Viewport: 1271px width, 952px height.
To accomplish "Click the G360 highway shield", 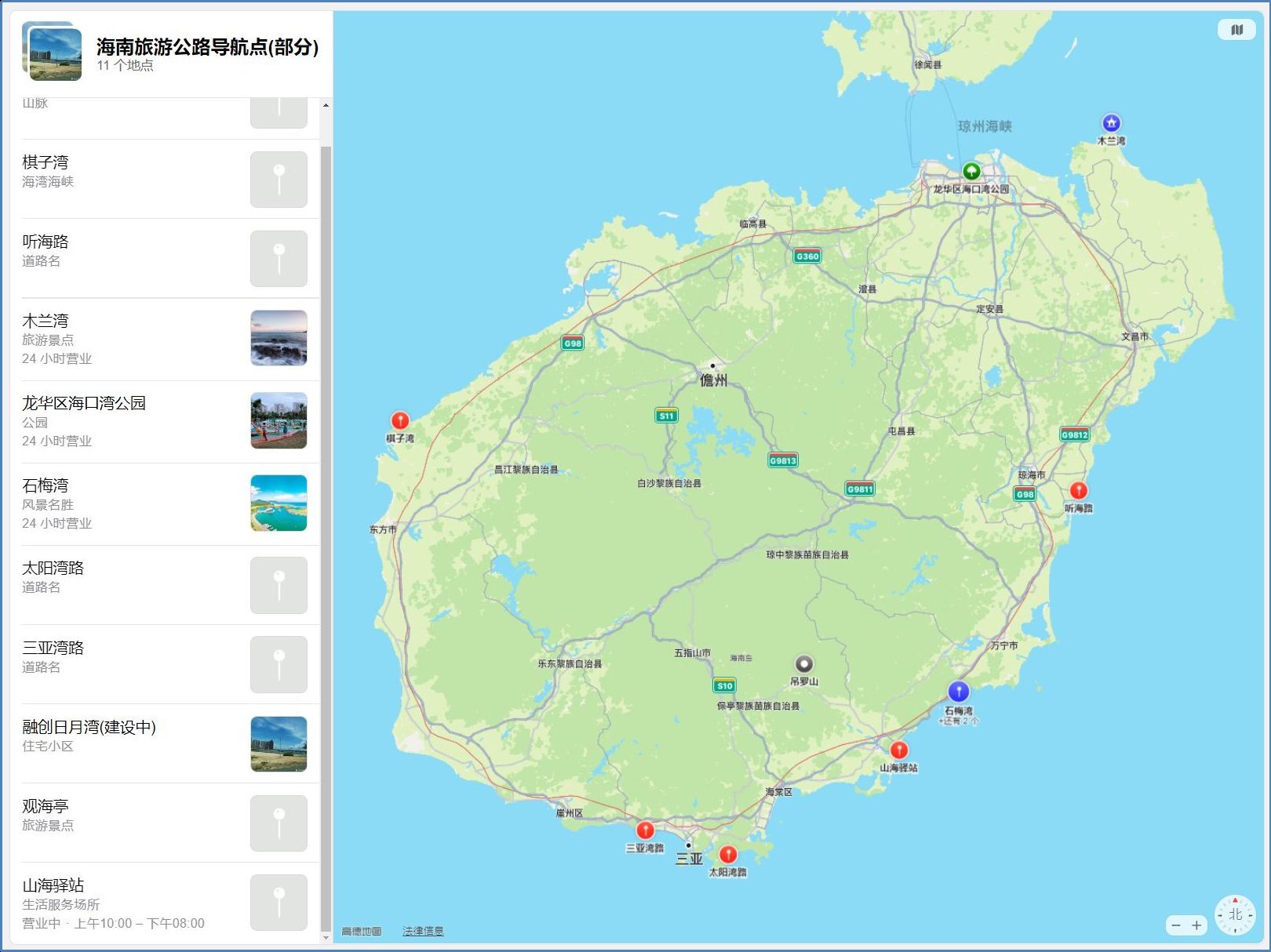I will pos(807,256).
